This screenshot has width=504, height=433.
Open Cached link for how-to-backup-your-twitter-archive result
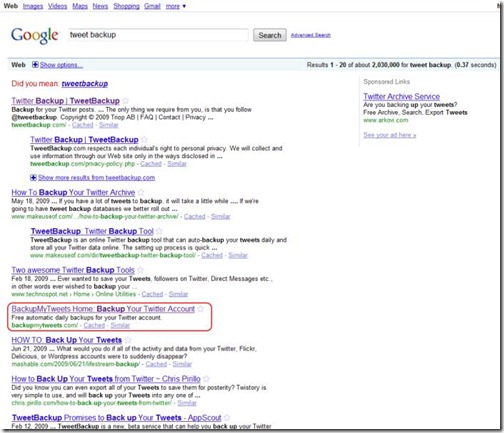pyautogui.click(x=195, y=217)
